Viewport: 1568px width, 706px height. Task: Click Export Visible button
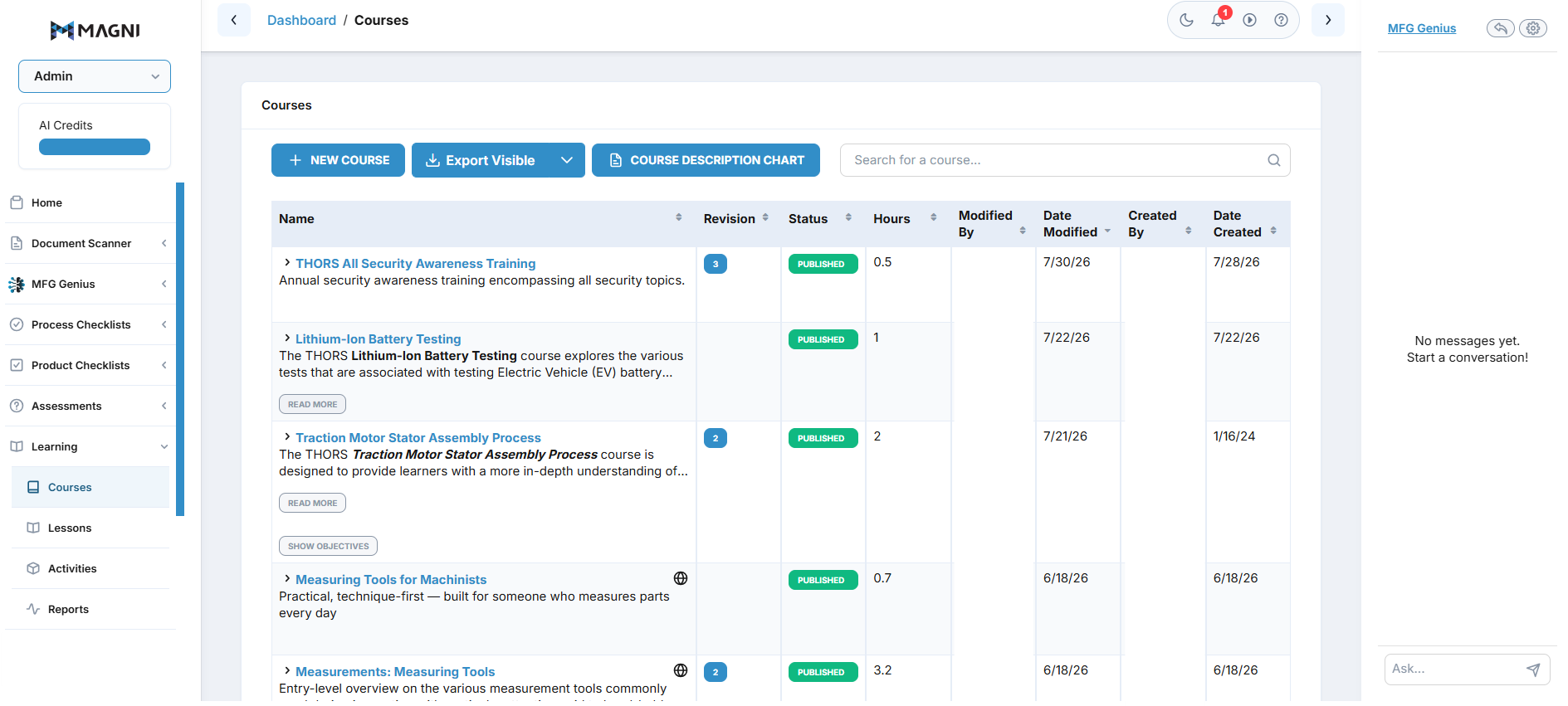pos(481,160)
